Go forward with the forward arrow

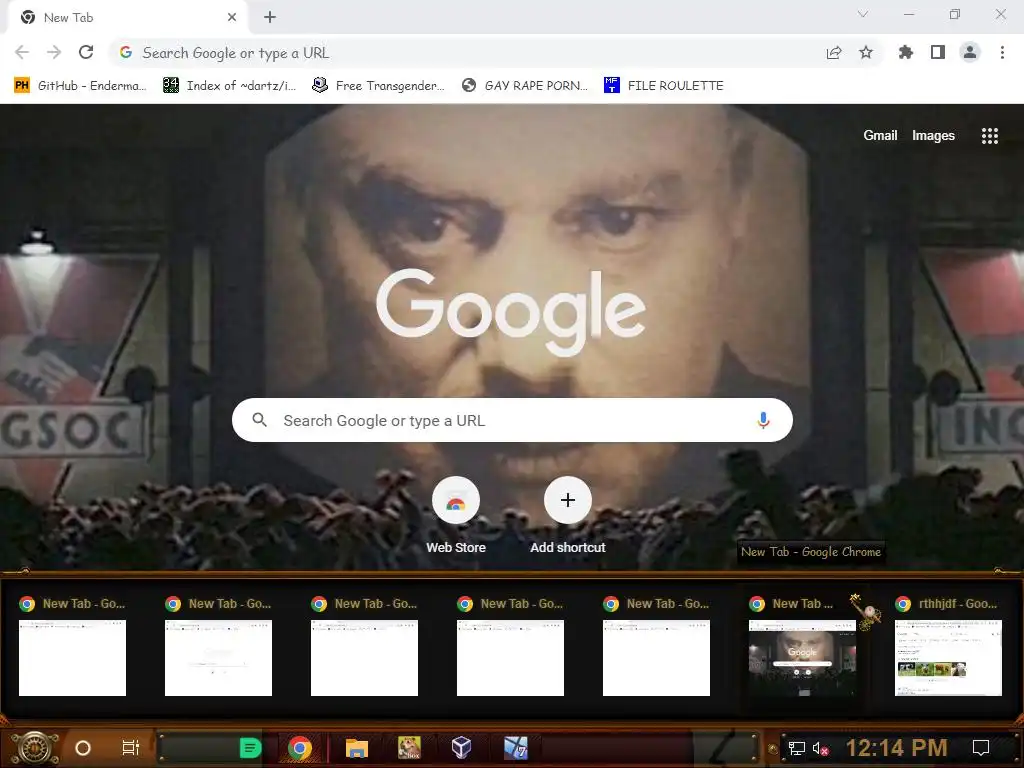click(54, 52)
